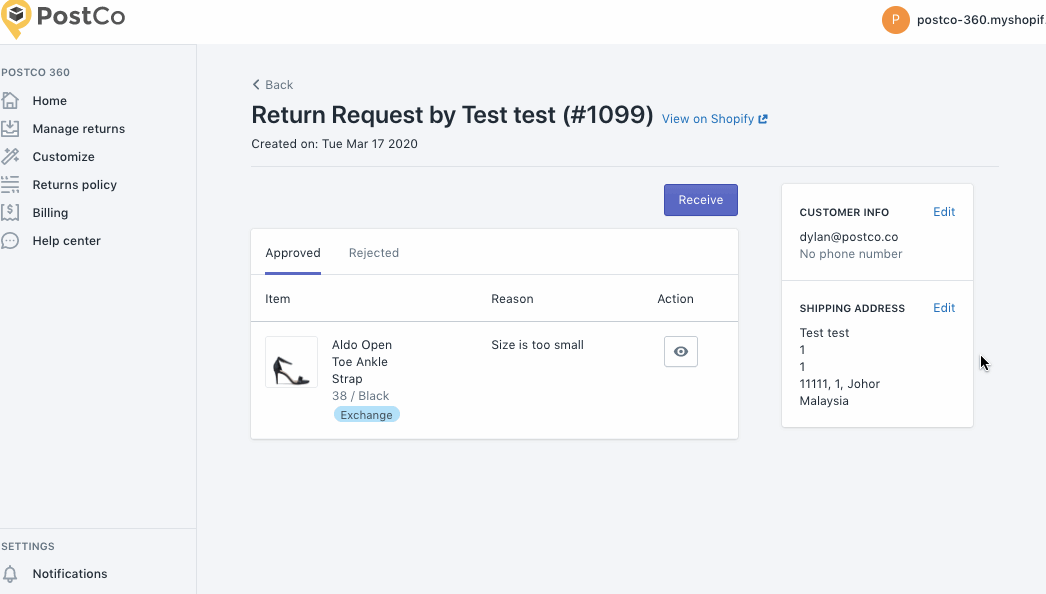View item details with the eye button
Screen dimensions: 1046x594
click(x=680, y=352)
